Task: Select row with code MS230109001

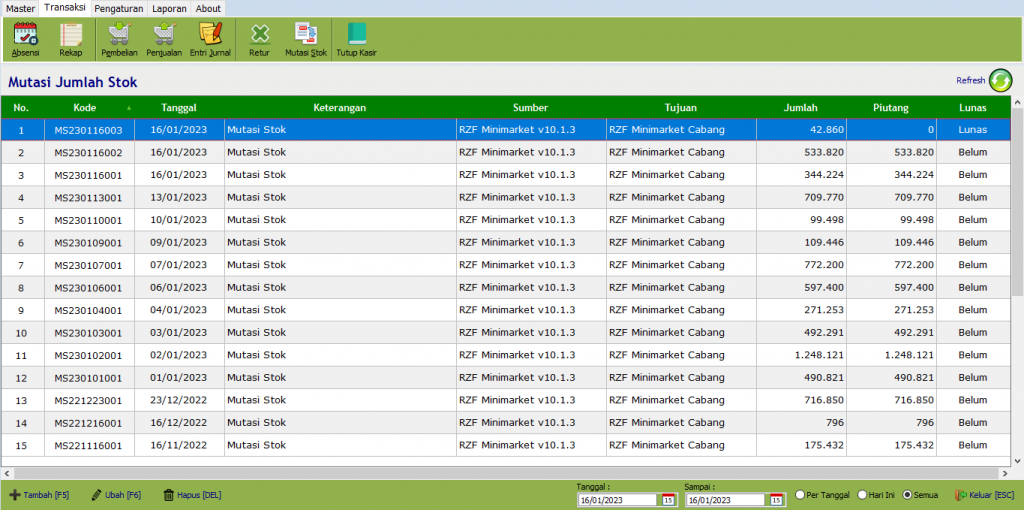Action: click(505, 242)
